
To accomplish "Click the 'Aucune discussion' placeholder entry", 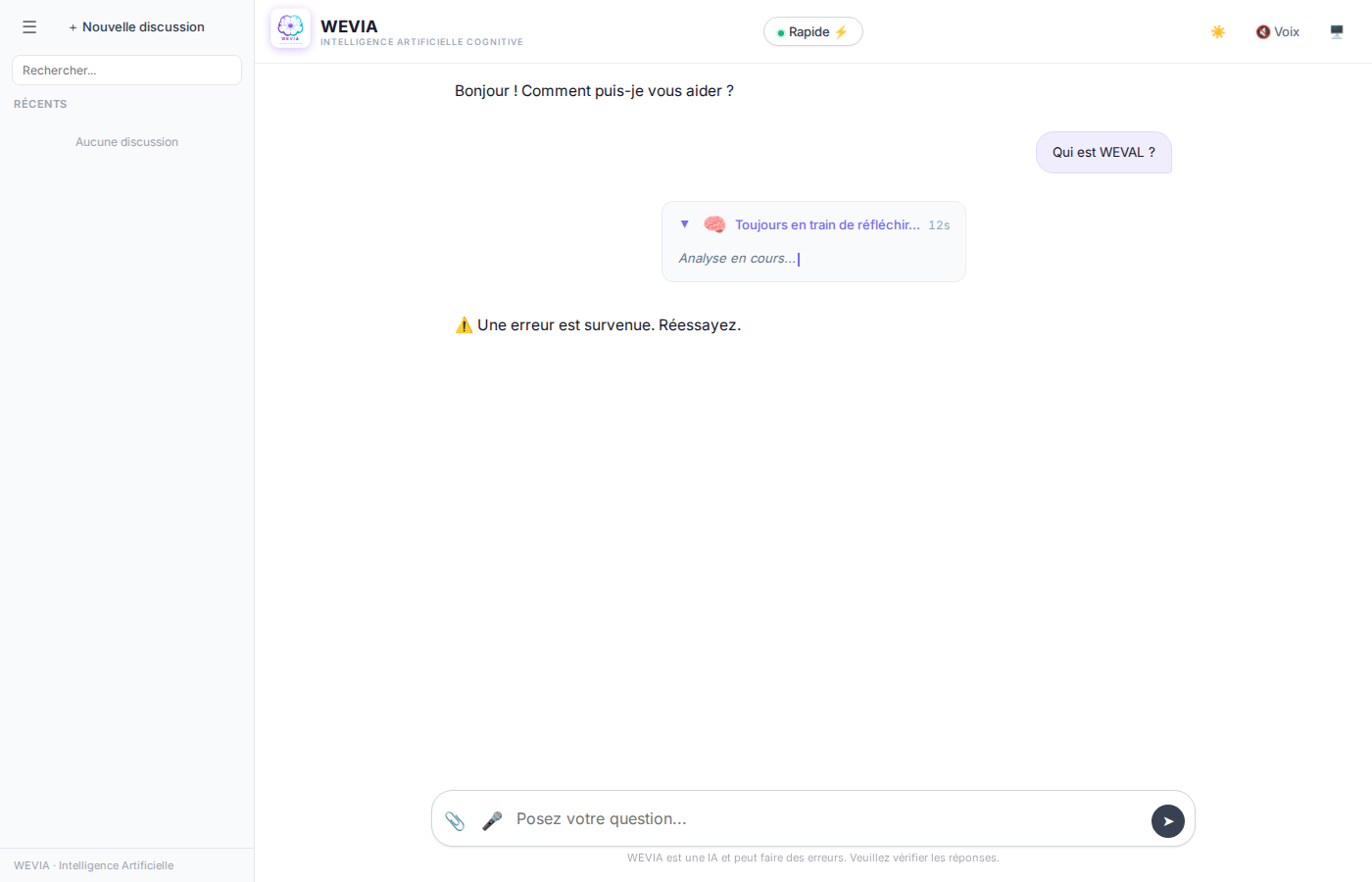I will (x=126, y=142).
